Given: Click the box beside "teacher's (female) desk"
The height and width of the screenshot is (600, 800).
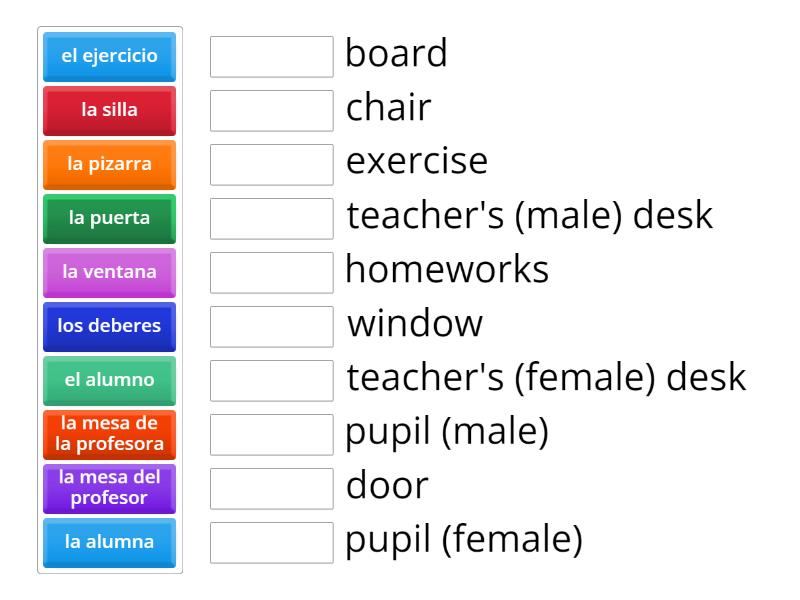Looking at the screenshot, I should (x=272, y=381).
